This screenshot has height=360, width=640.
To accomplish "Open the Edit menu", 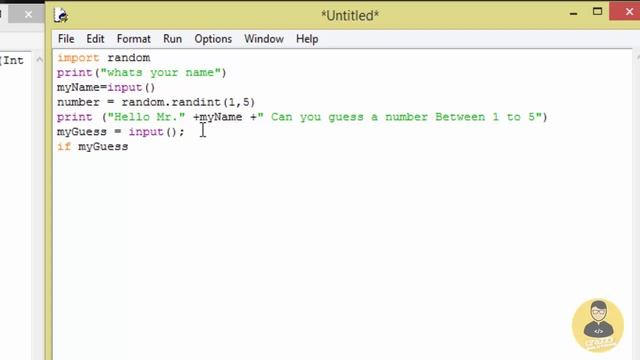I will click(95, 39).
